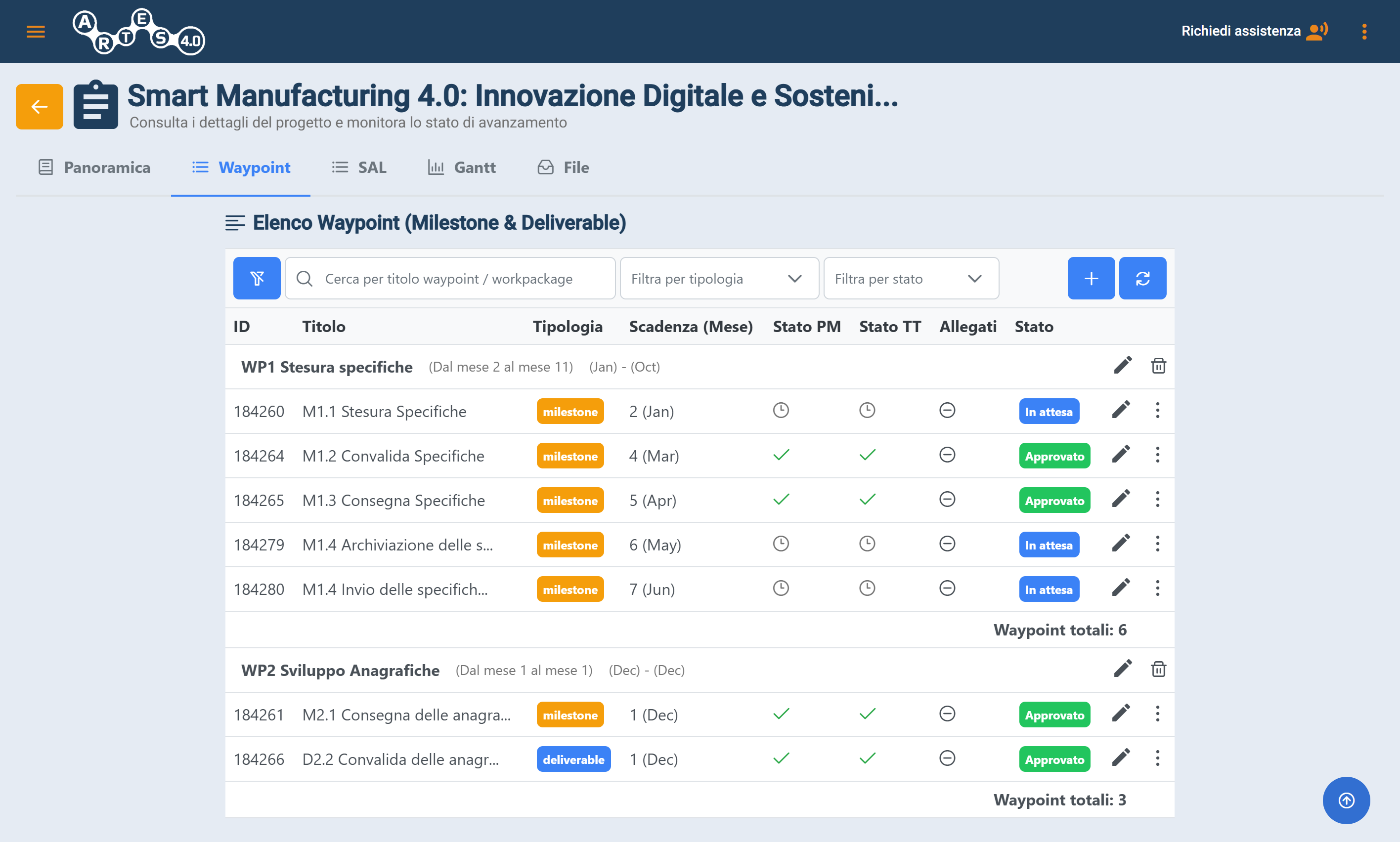Expand the Filtra per stato dropdown
The width and height of the screenshot is (1400, 842).
point(911,278)
